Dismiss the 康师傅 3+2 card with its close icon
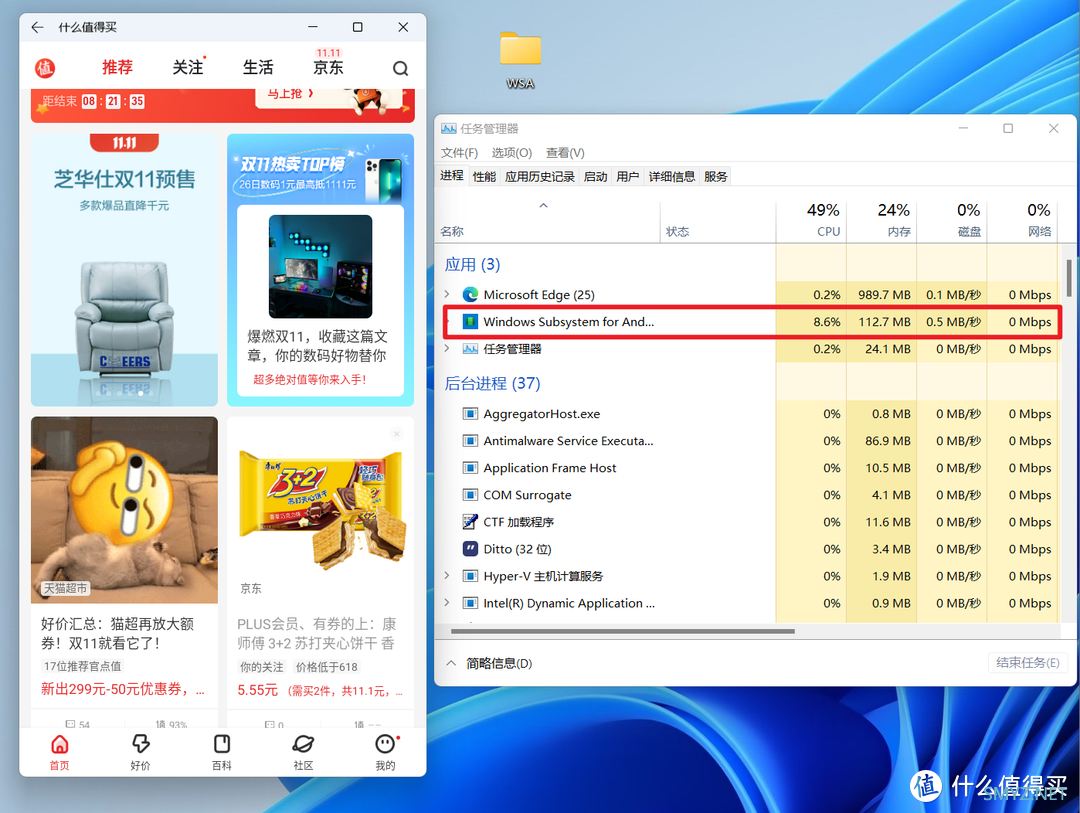The width and height of the screenshot is (1080, 813). pyautogui.click(x=396, y=434)
